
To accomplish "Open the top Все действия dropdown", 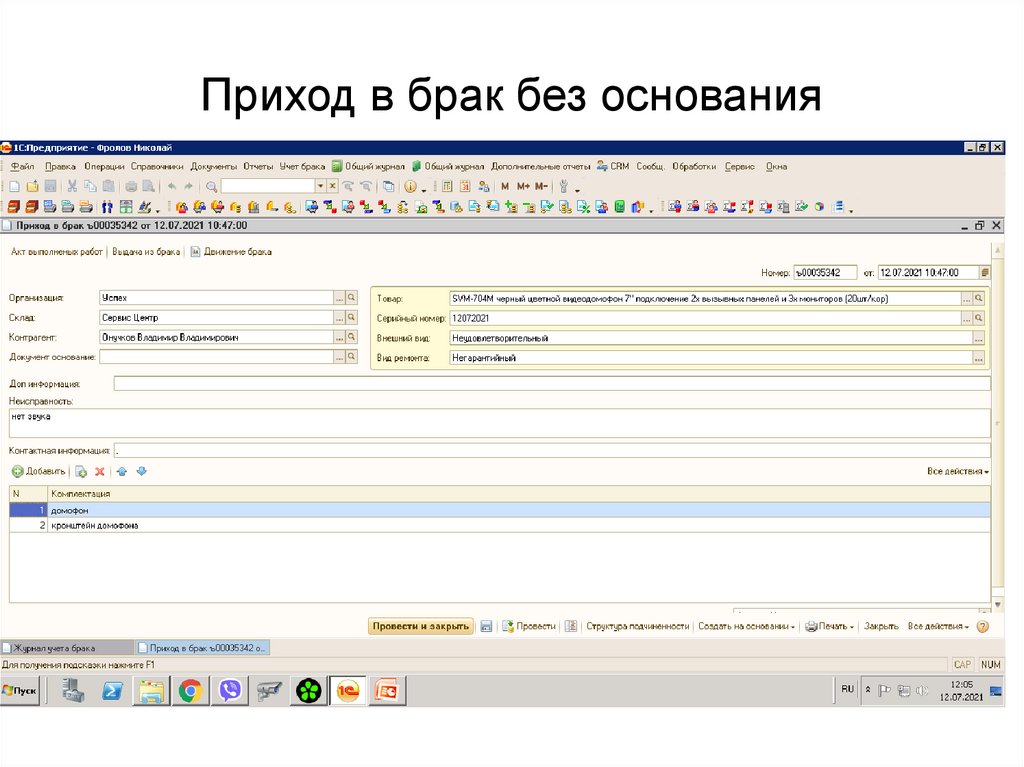I will (x=958, y=471).
